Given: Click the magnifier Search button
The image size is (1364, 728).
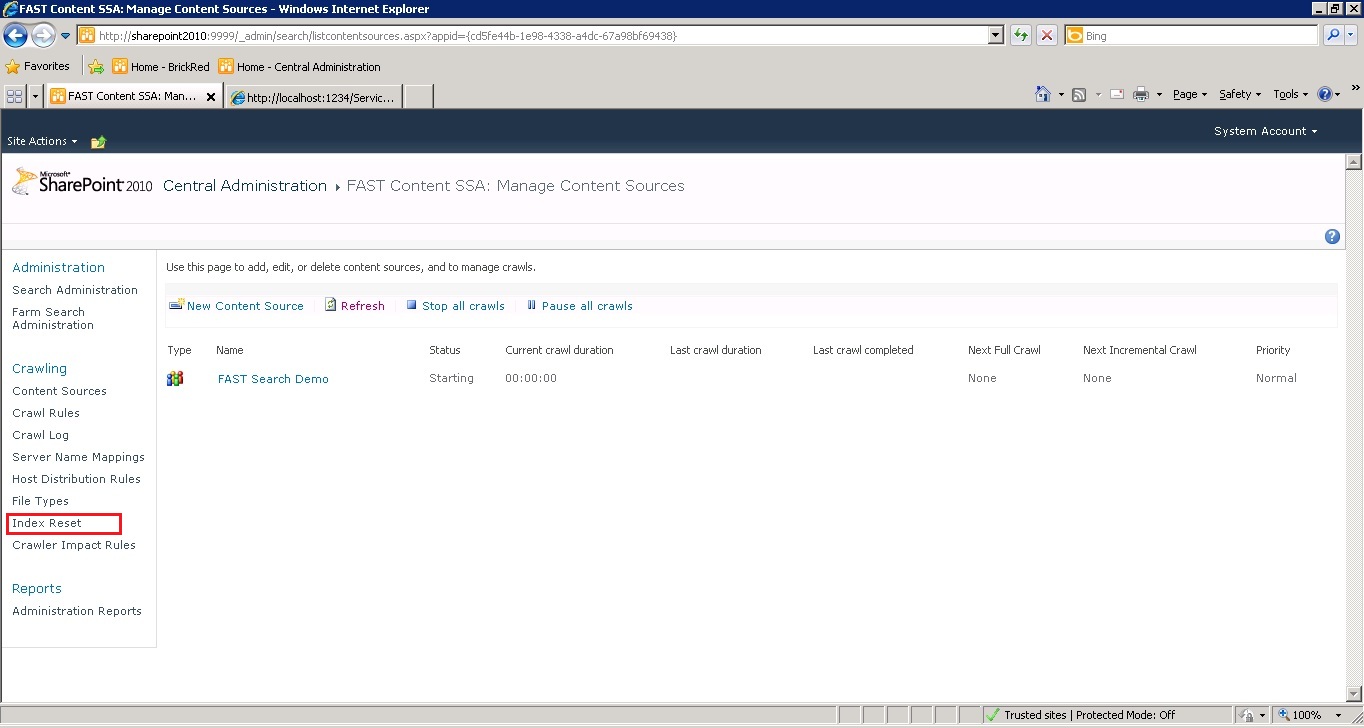Looking at the screenshot, I should (x=1333, y=36).
